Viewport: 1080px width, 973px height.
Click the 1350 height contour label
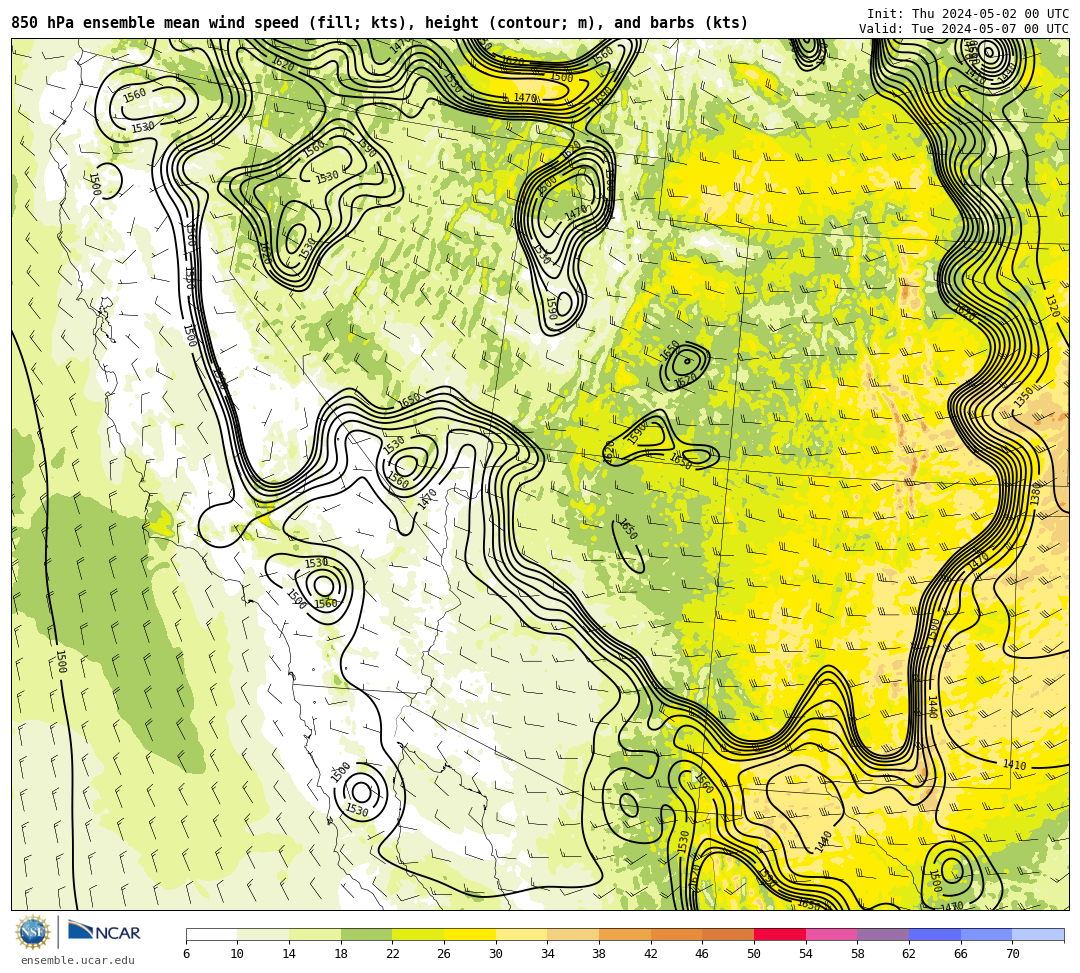click(x=1024, y=397)
